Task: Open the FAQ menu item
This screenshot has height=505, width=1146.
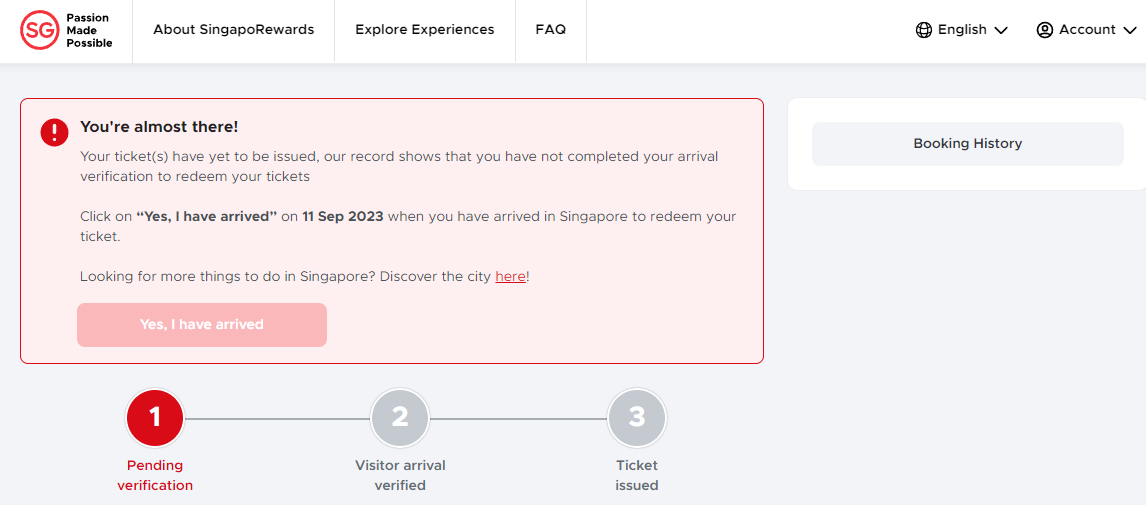Action: 550,30
